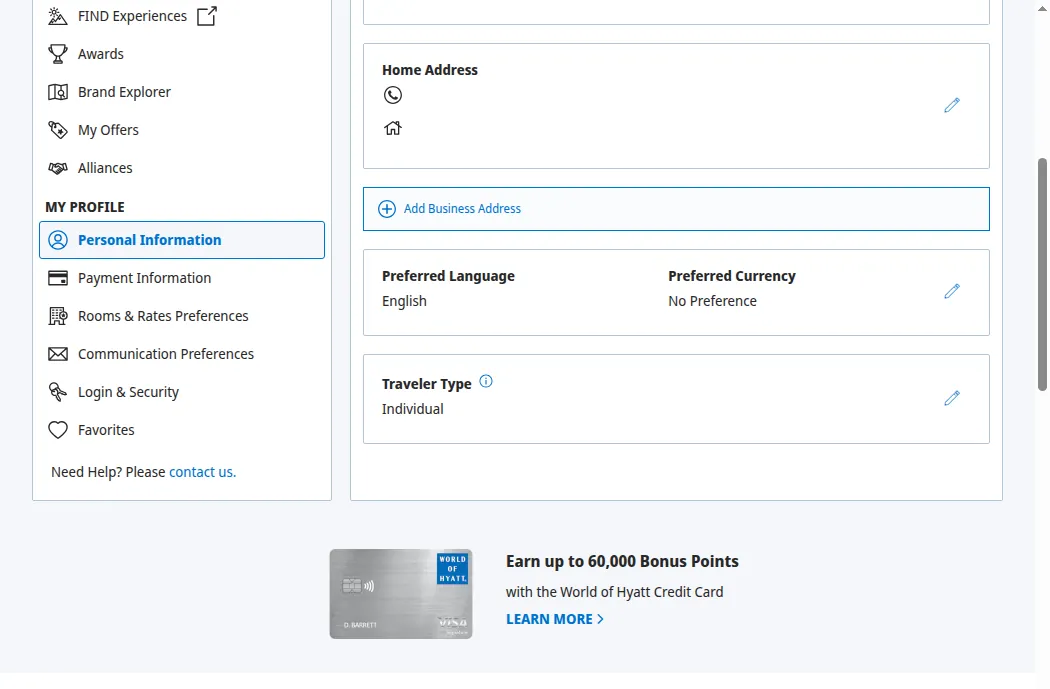Click the Preferred Language label
Viewport: 1050px width, 689px height.
coord(448,276)
